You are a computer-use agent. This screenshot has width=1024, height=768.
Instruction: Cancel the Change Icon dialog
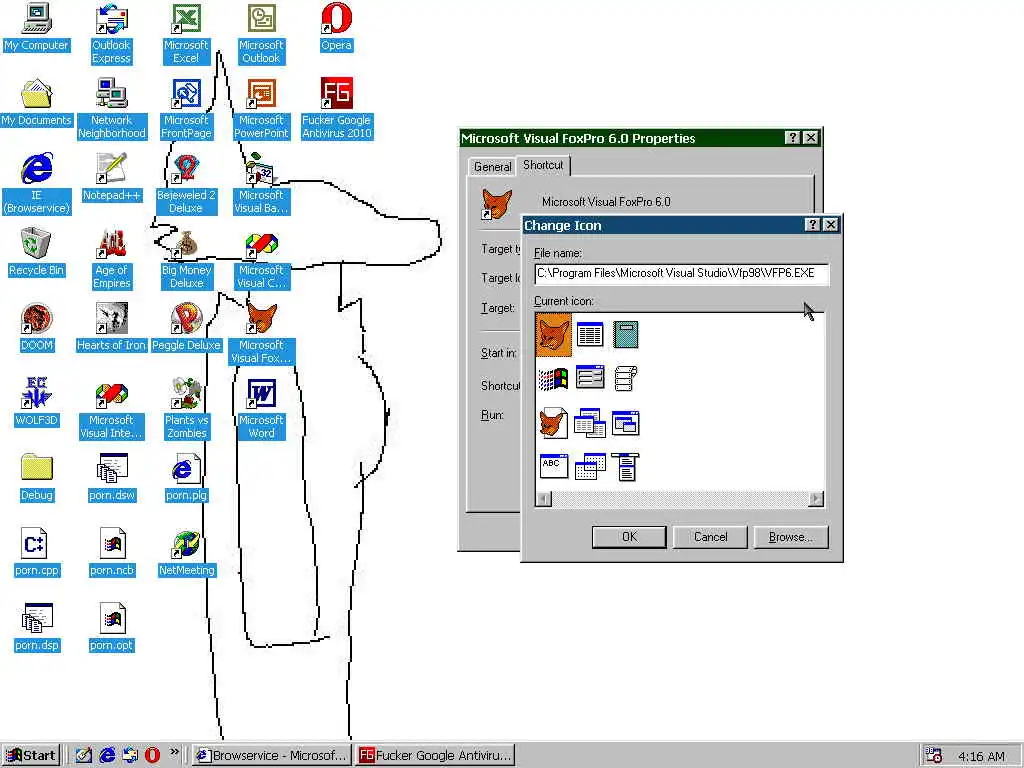(x=711, y=537)
